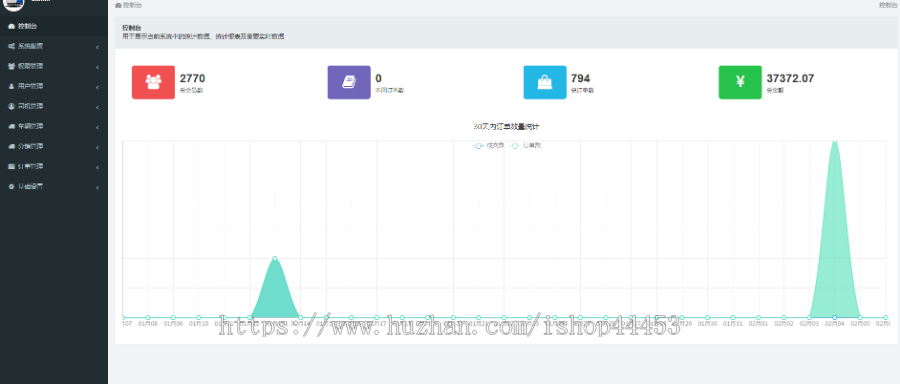Click the data point atop smaller teal peak
900x384 pixels.
[275, 259]
